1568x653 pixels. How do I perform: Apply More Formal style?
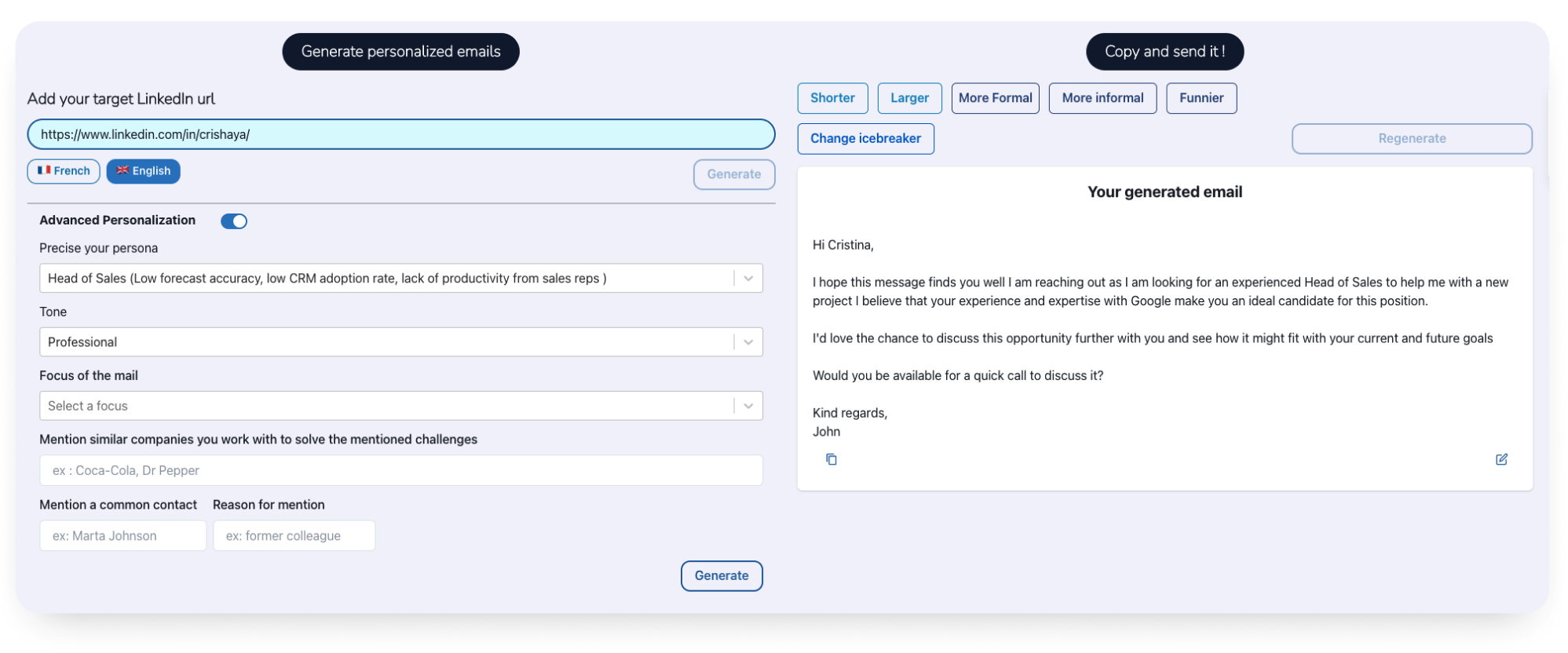click(x=995, y=98)
